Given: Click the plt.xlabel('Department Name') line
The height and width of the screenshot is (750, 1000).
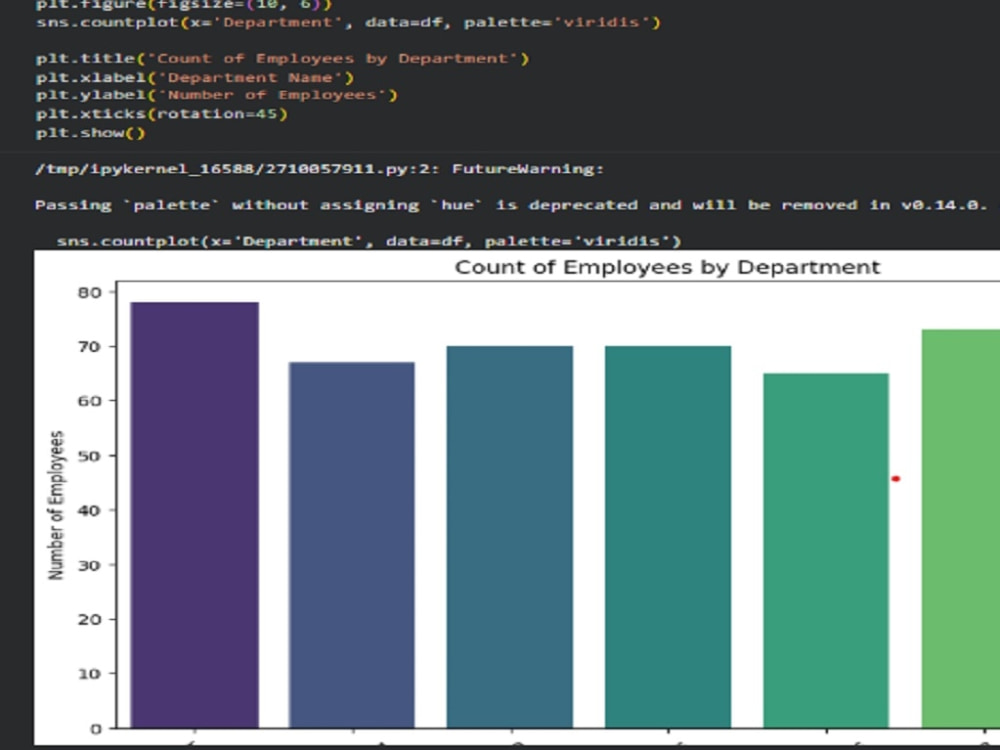Looking at the screenshot, I should (x=195, y=77).
